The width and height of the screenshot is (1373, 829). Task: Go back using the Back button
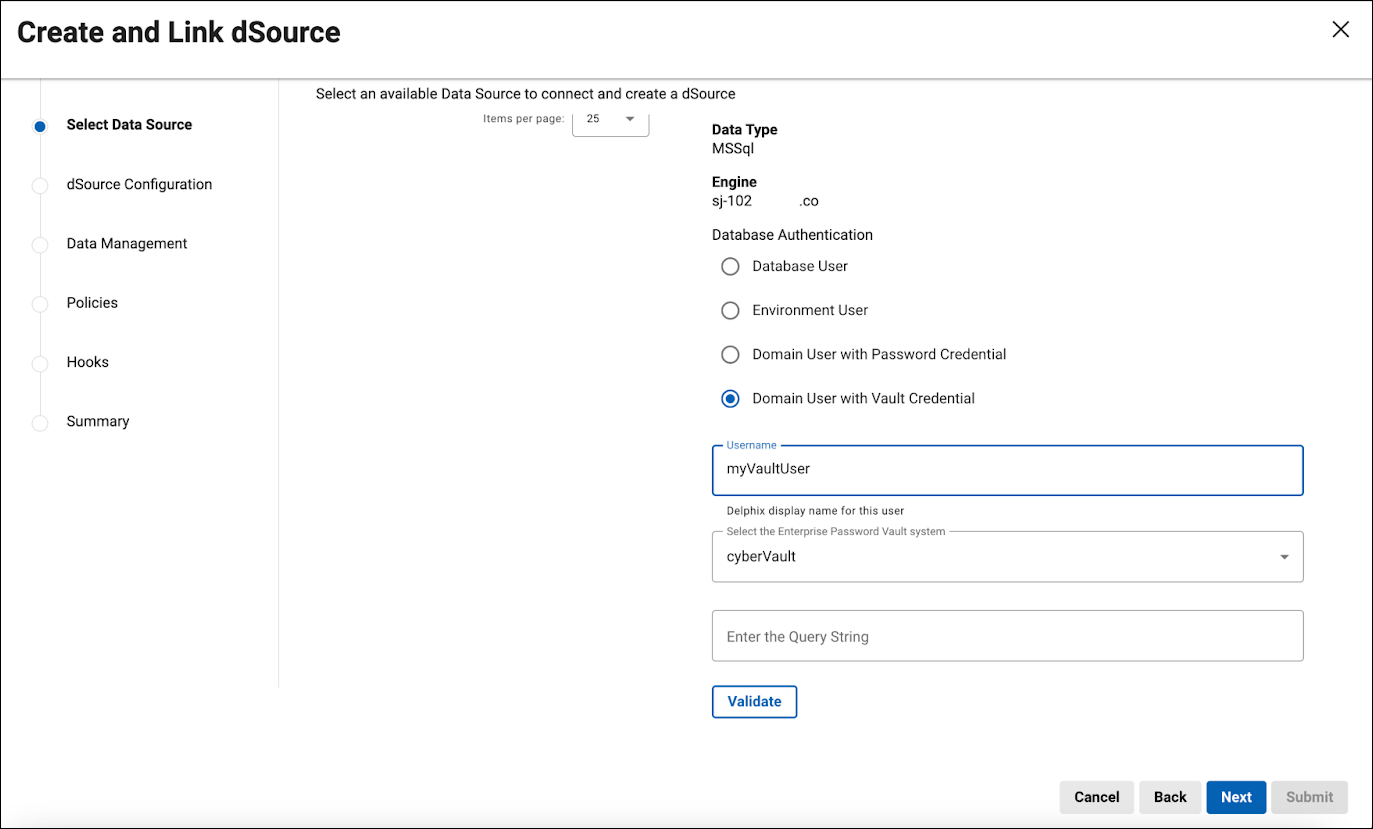[1169, 797]
